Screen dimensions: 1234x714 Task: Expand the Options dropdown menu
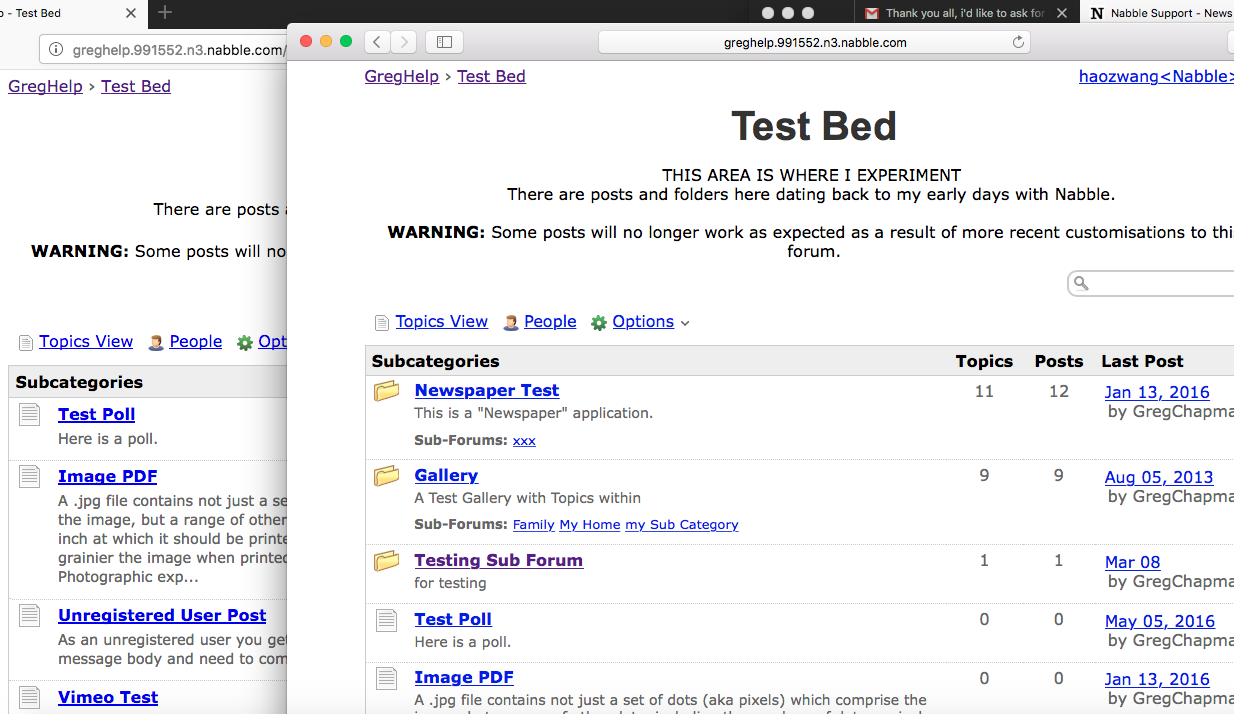point(685,323)
